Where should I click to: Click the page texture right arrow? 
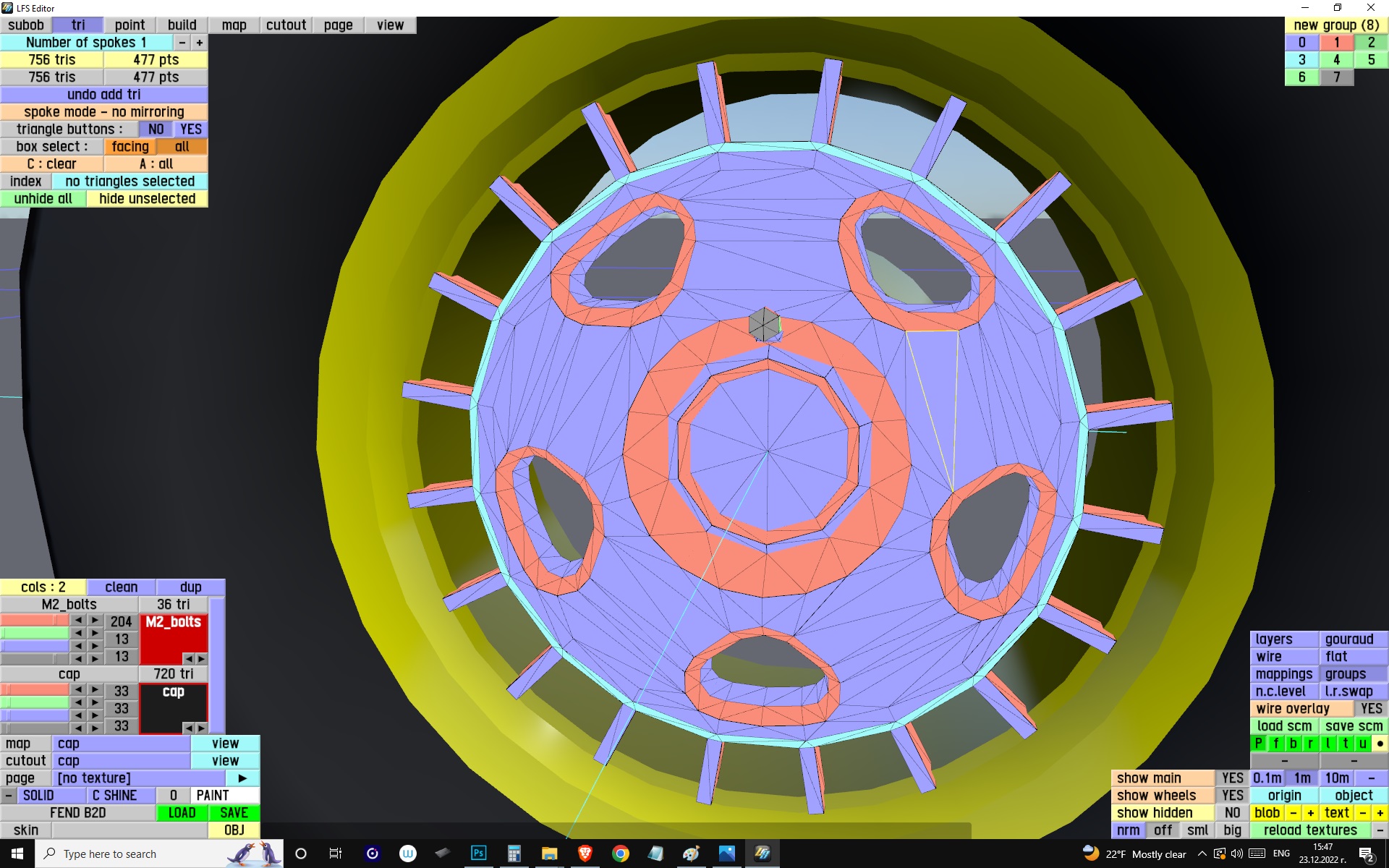(242, 778)
